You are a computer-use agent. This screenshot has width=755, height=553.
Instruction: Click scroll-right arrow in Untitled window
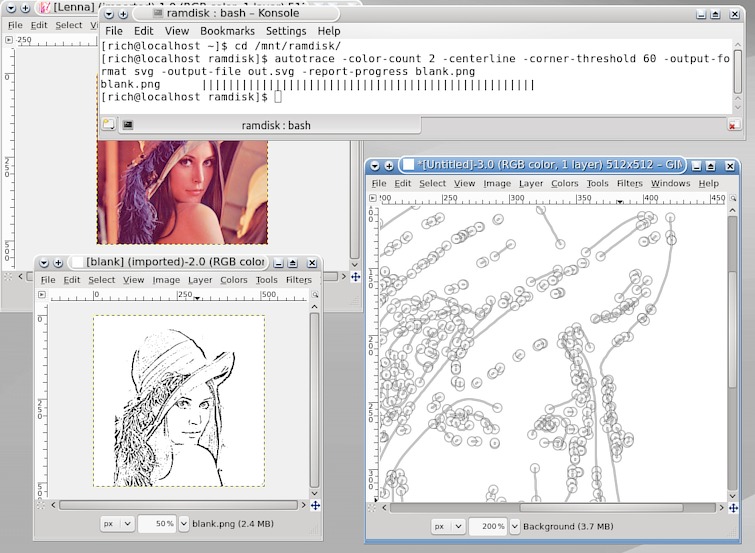(x=721, y=508)
